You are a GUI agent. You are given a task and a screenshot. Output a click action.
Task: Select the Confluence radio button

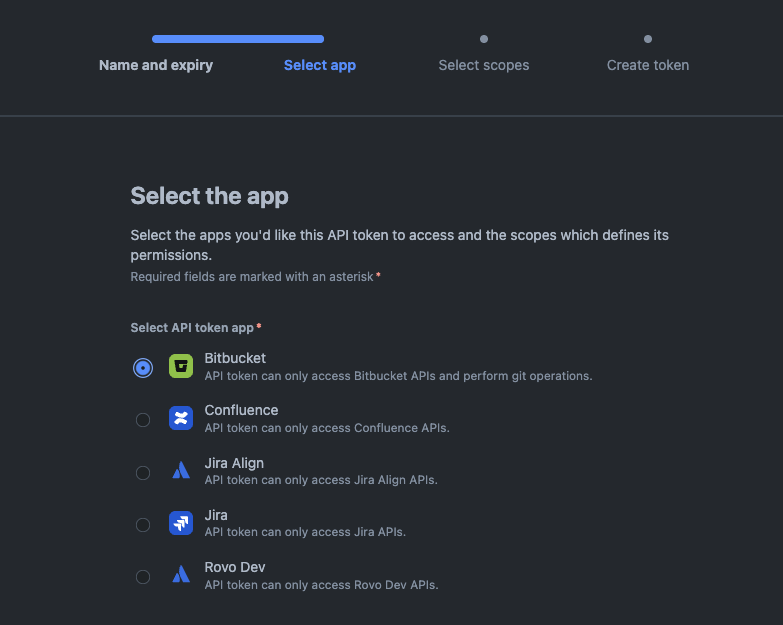click(143, 420)
